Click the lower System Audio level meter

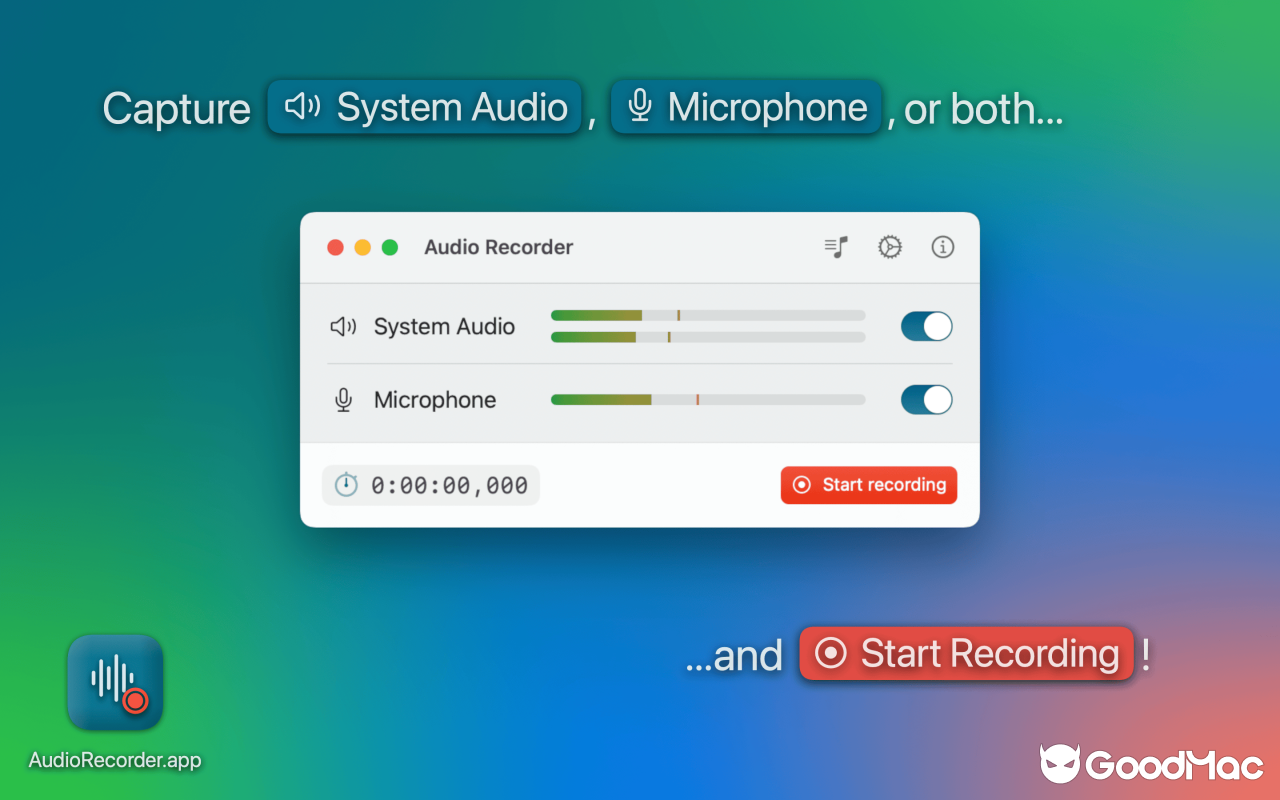(708, 337)
